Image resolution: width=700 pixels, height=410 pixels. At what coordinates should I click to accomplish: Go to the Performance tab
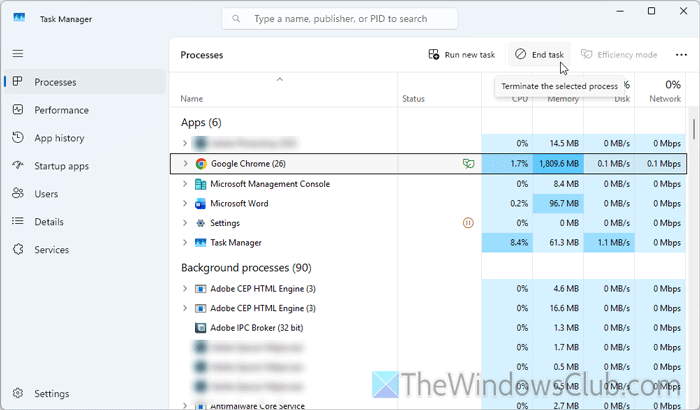coord(85,110)
